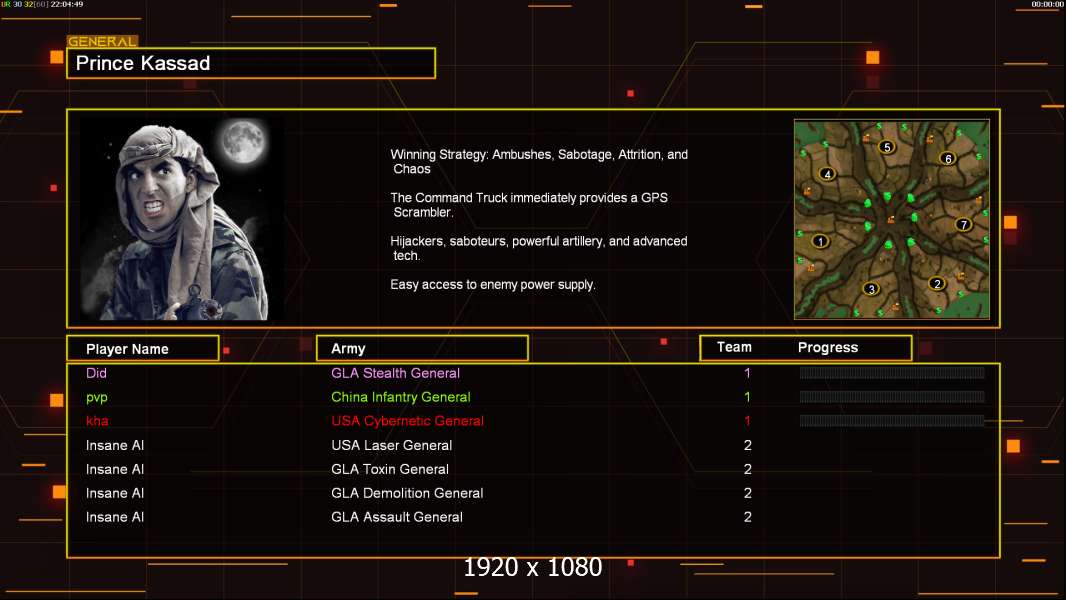Click the 00:00:00 timer at top right

(x=1047, y=4)
